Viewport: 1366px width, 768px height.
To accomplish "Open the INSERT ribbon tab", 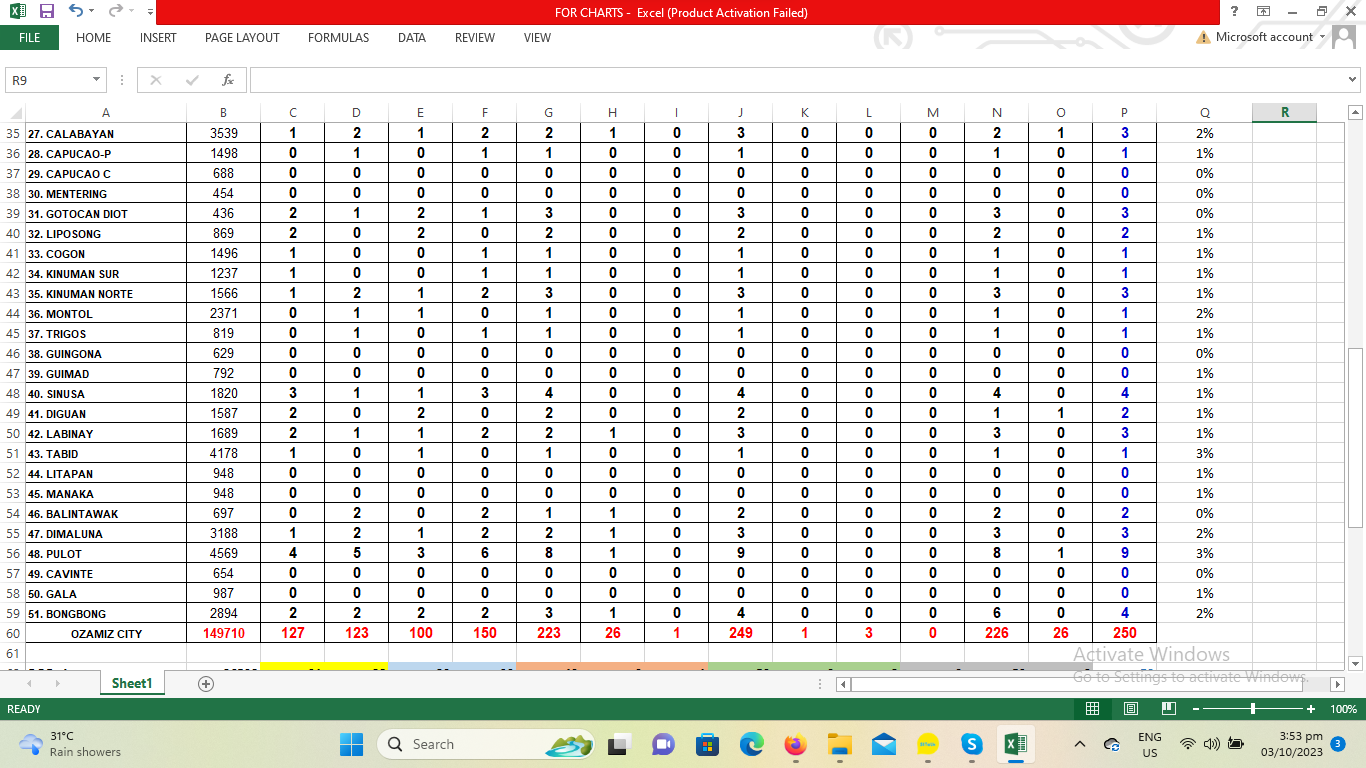I will [158, 38].
